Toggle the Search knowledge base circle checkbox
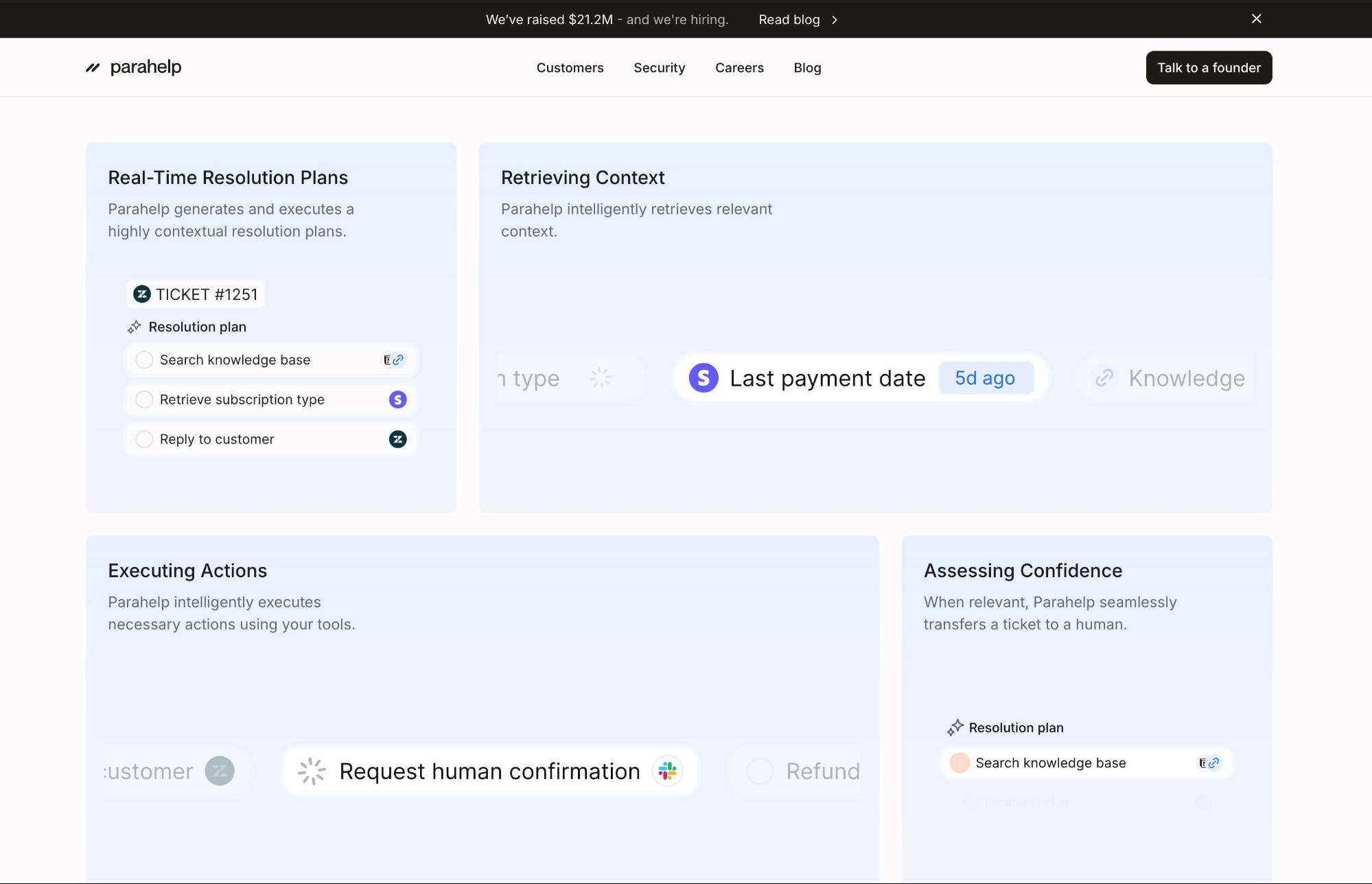 click(144, 360)
